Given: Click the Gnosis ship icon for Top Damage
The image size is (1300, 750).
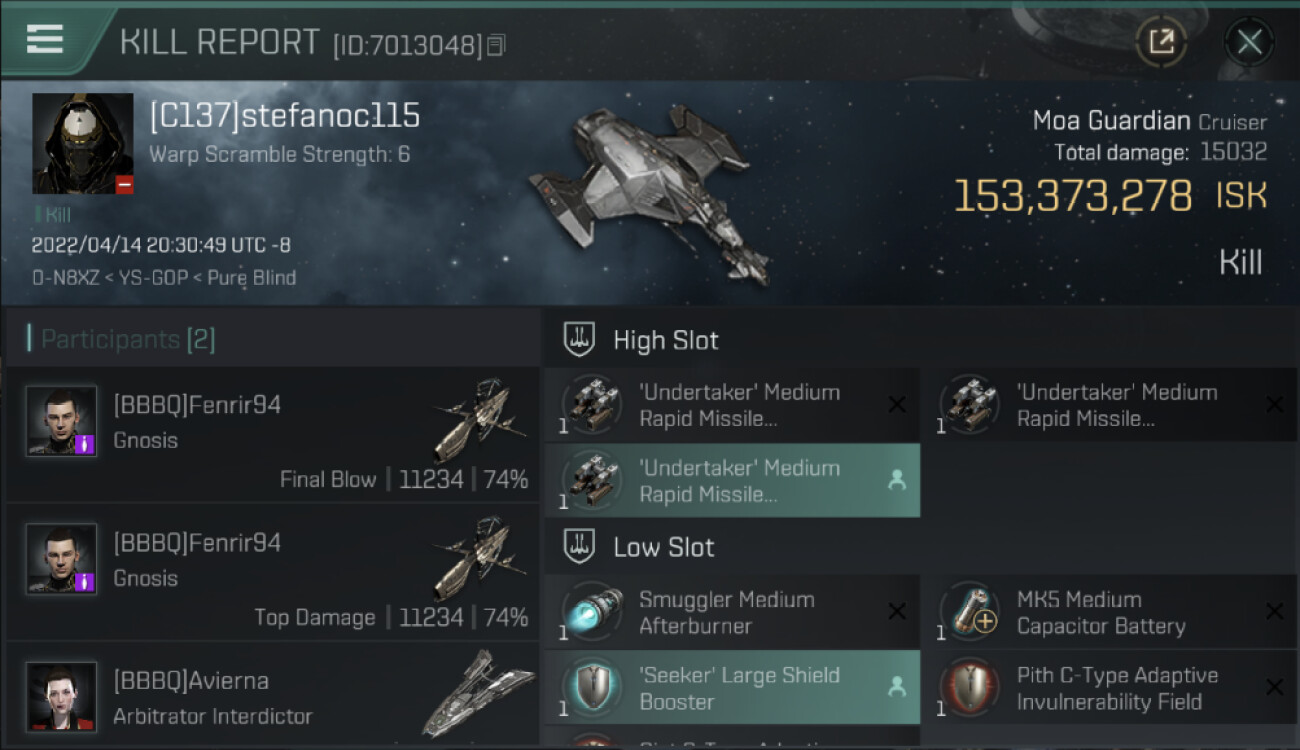Looking at the screenshot, I should tap(480, 558).
